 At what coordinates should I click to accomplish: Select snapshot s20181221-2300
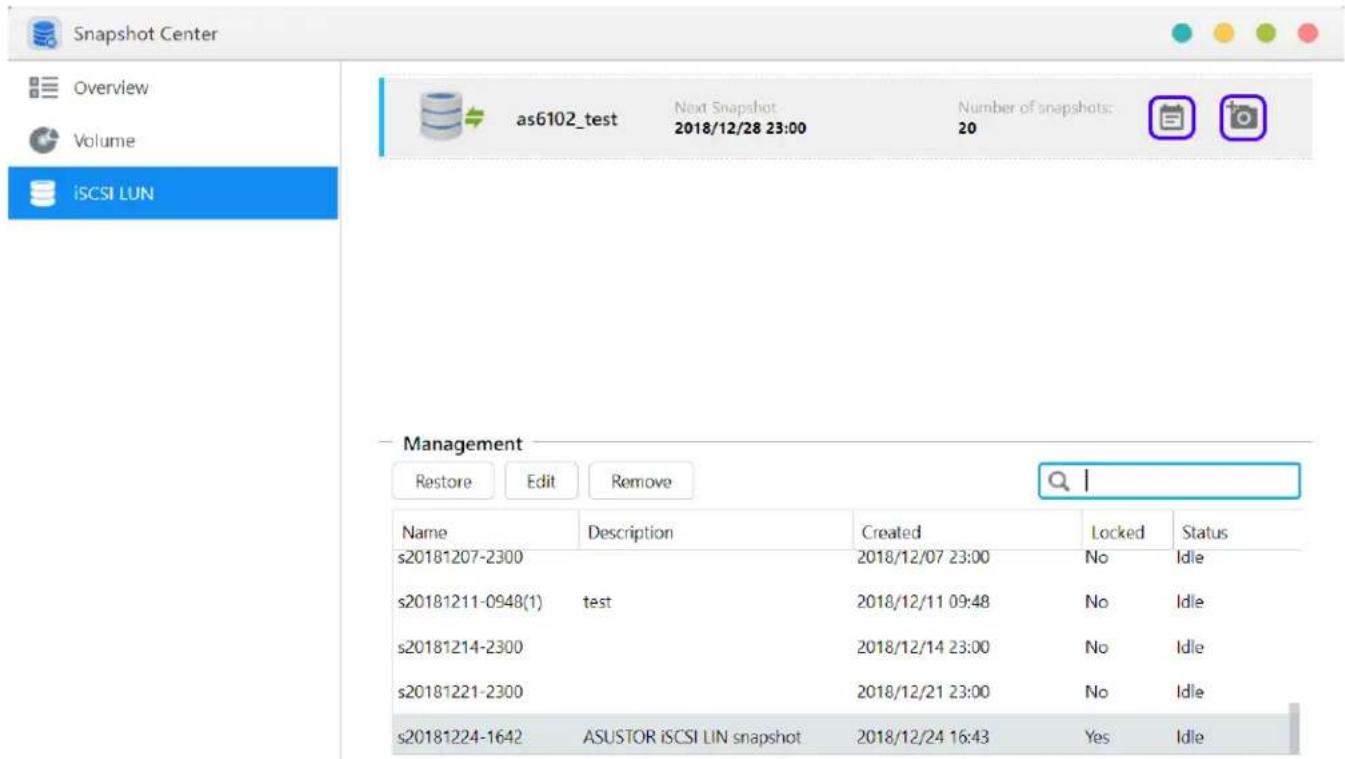pos(460,692)
